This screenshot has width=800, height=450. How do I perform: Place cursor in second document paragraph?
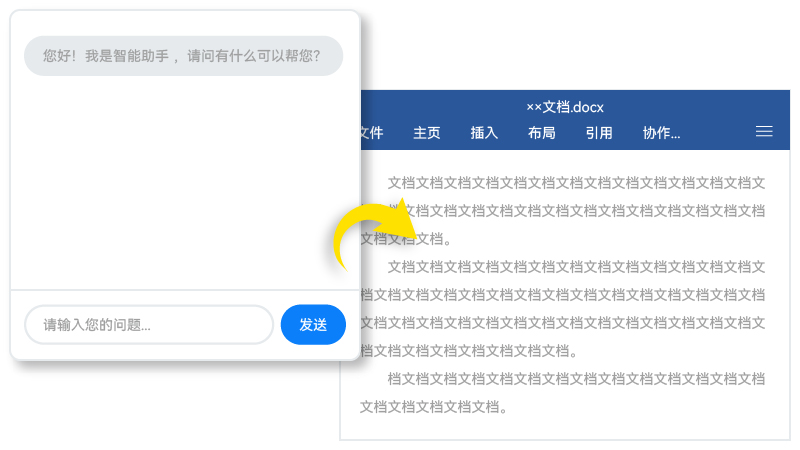pyautogui.click(x=563, y=309)
